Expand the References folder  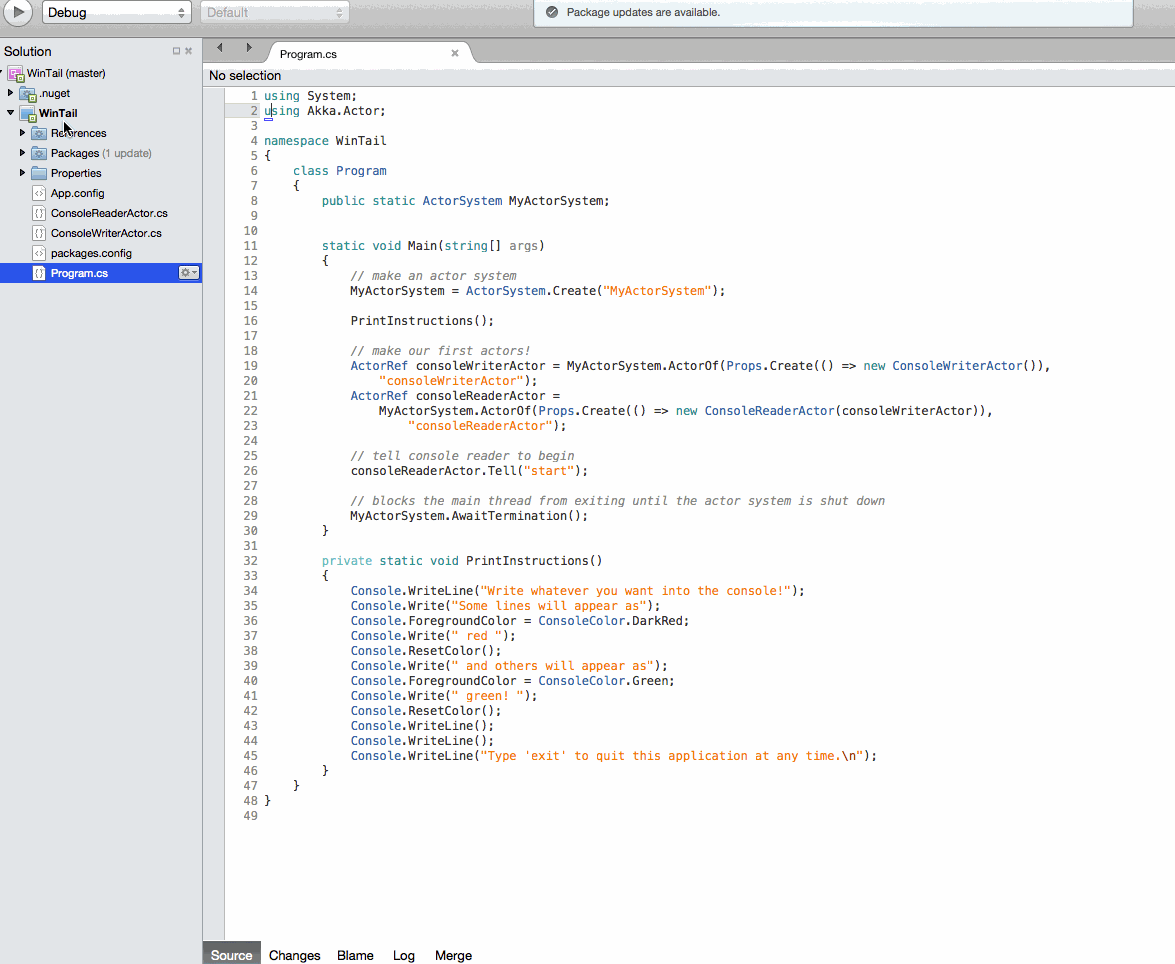pos(23,133)
